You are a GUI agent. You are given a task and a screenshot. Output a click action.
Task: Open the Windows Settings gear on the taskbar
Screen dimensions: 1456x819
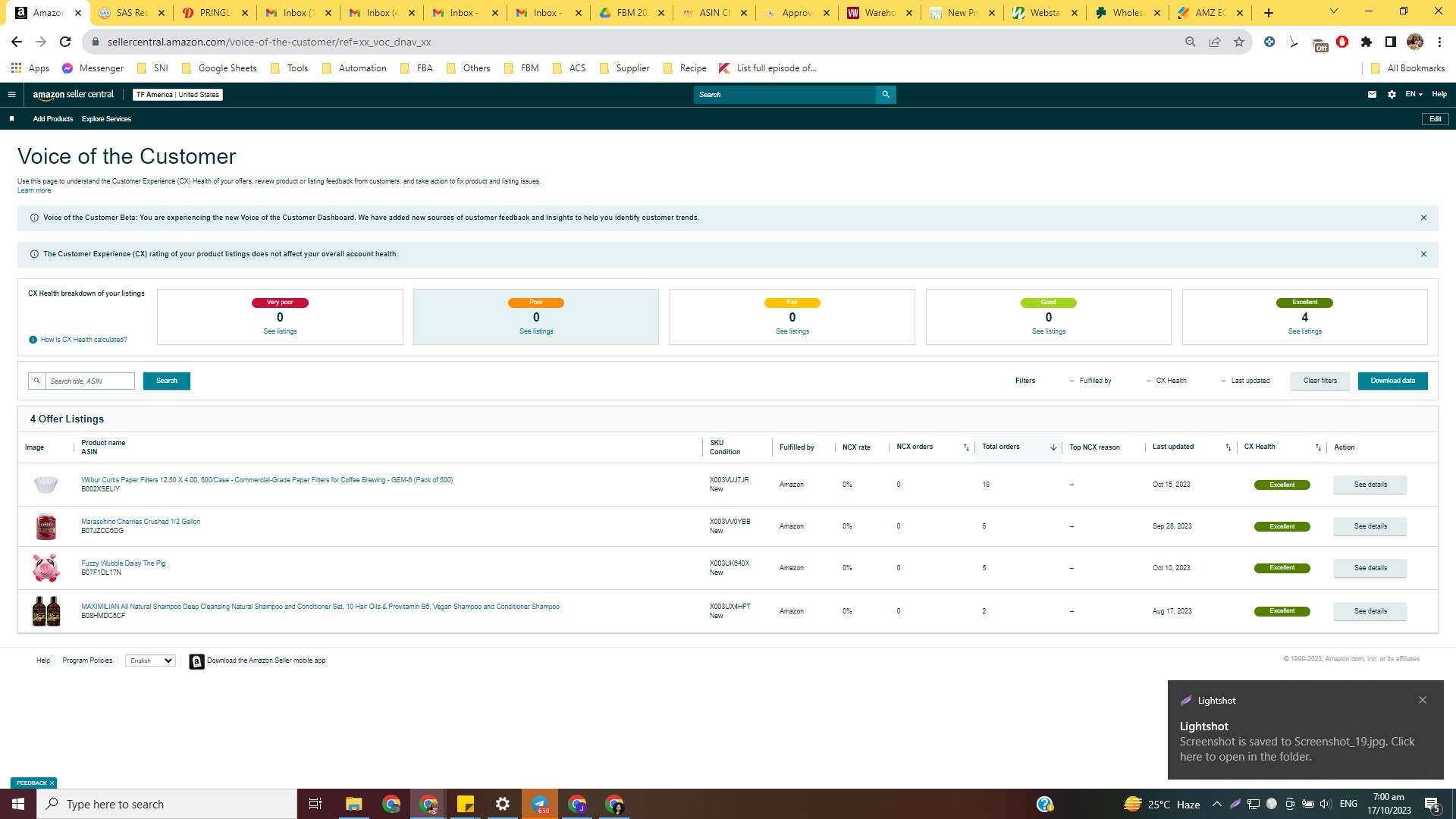(503, 804)
